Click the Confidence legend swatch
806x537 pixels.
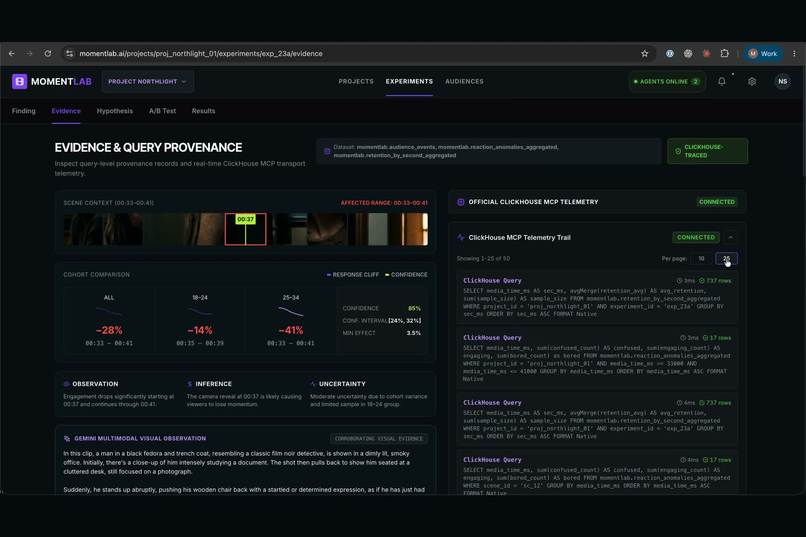[x=387, y=275]
